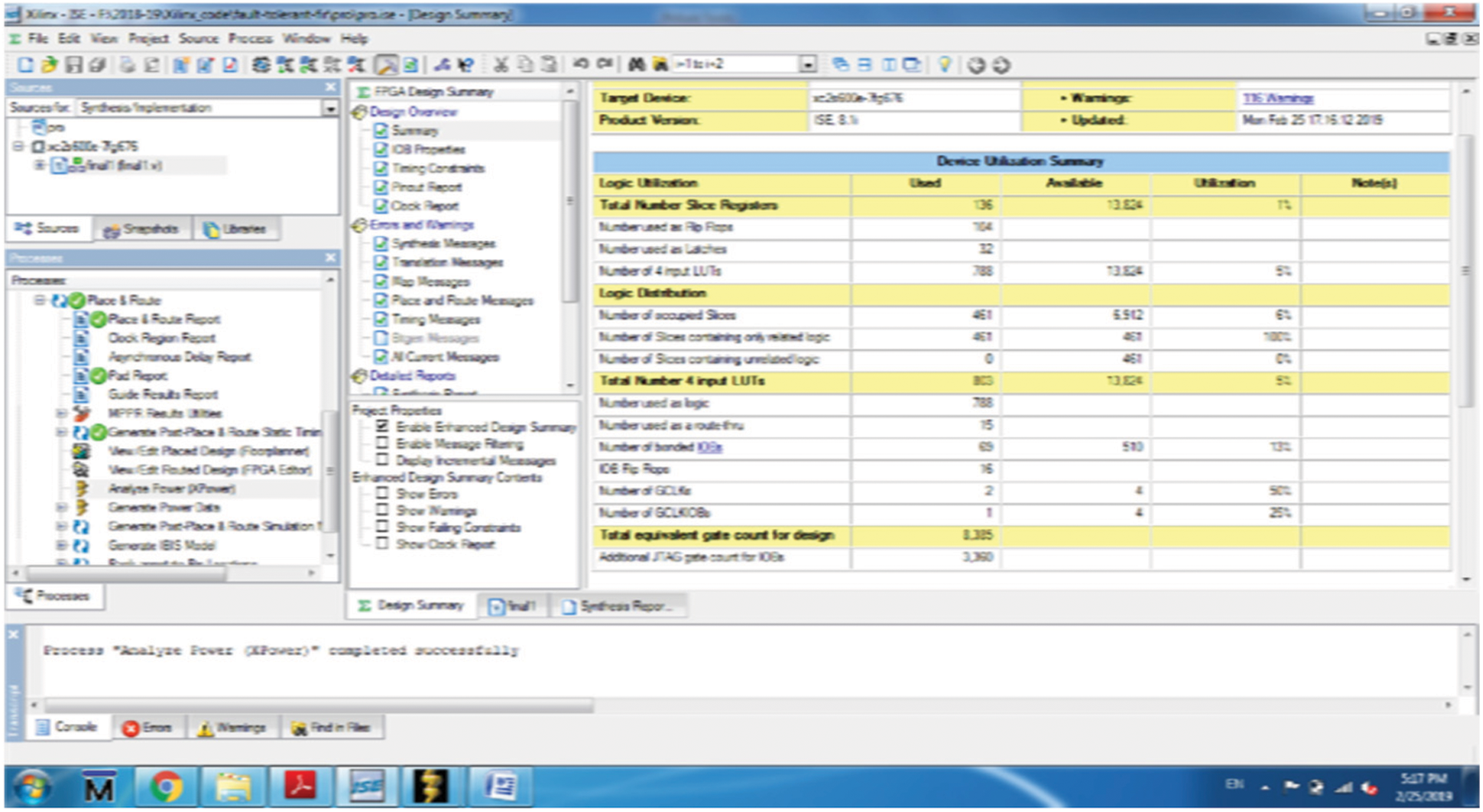The image size is (1483, 812).
Task: Click the light bulb toolbar icon
Action: [944, 65]
